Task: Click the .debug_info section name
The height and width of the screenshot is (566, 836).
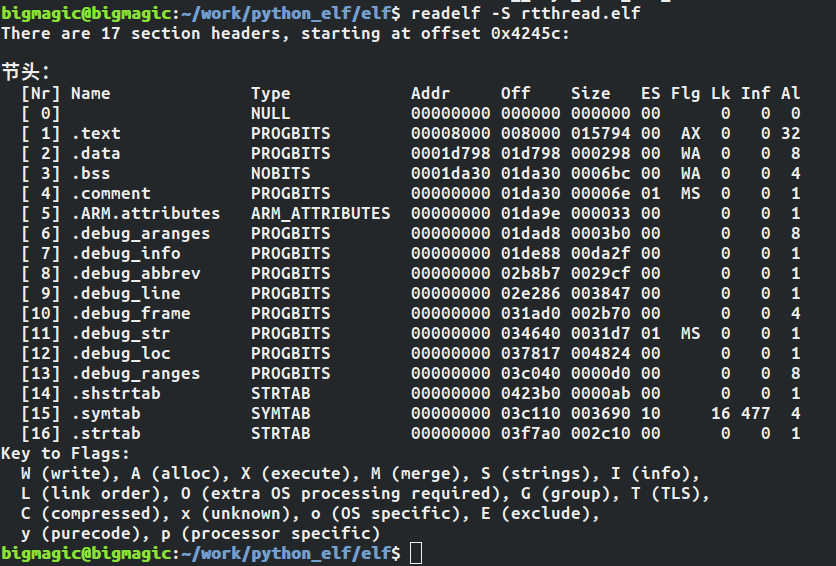Action: tap(126, 254)
